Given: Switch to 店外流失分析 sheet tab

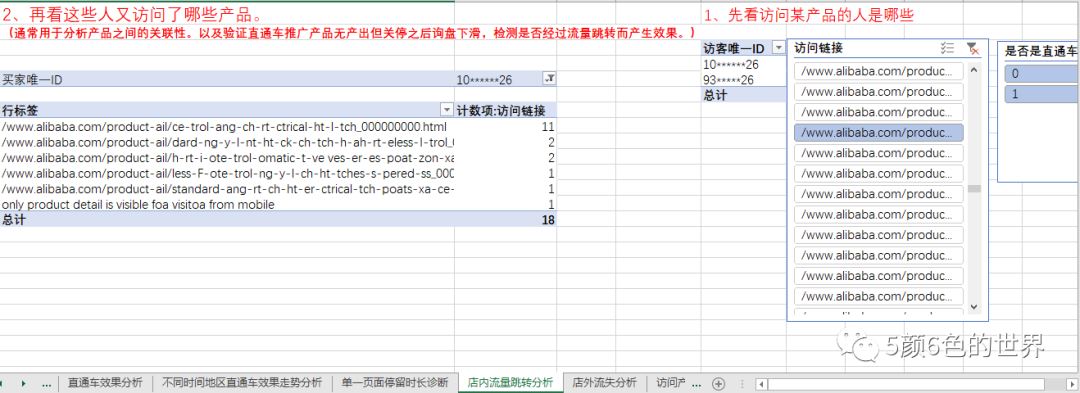Looking at the screenshot, I should [x=605, y=383].
